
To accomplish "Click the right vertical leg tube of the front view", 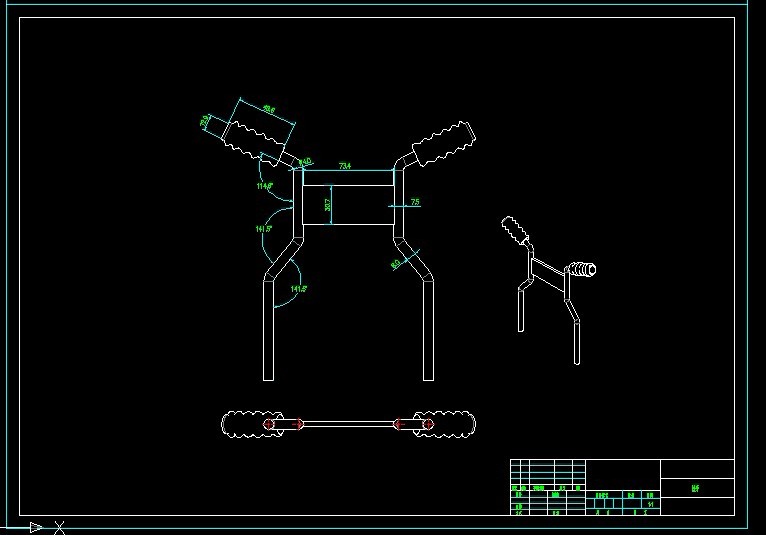I will pos(428,330).
